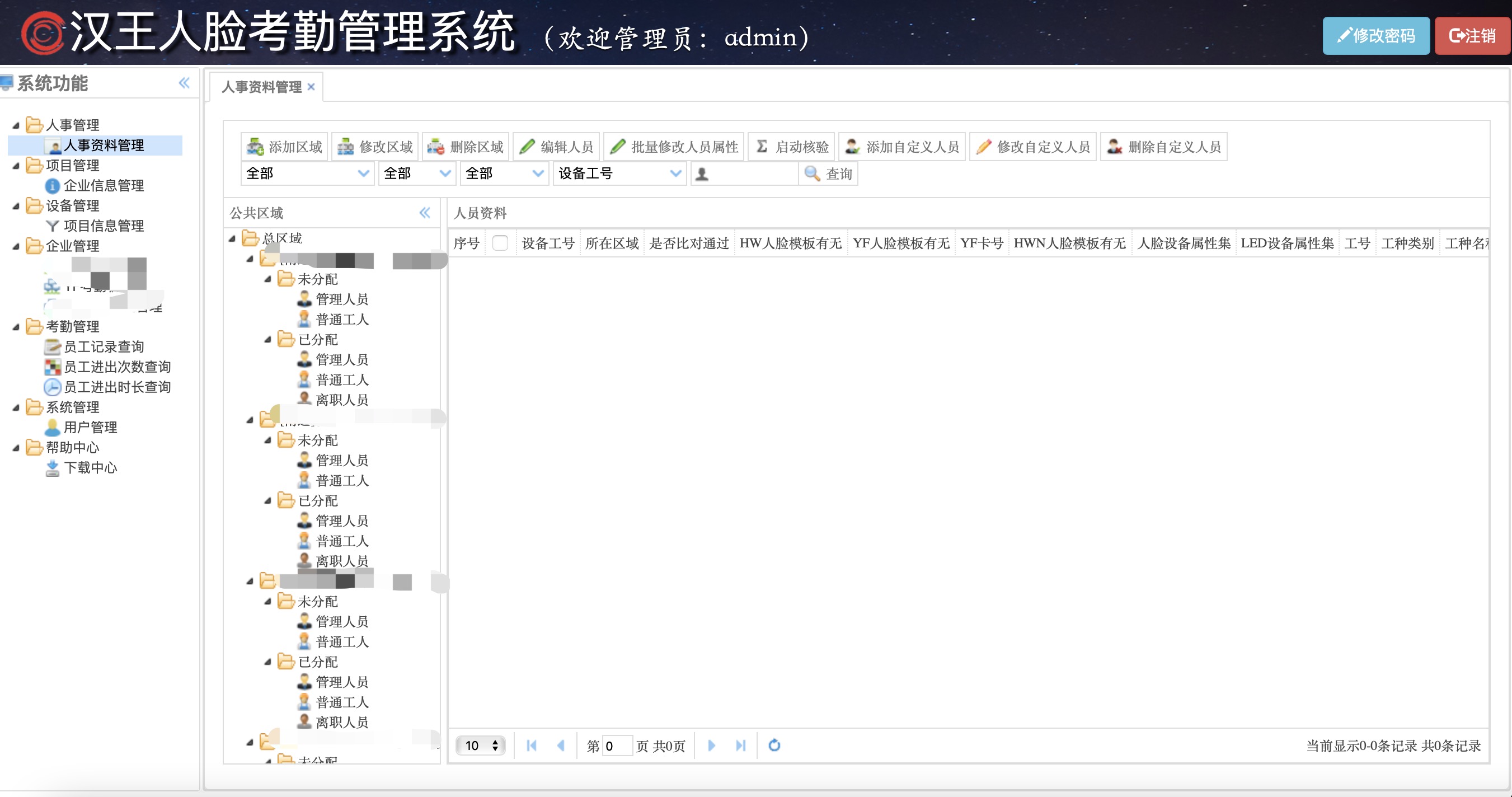Click the 启动核验 sigma icon

click(762, 147)
